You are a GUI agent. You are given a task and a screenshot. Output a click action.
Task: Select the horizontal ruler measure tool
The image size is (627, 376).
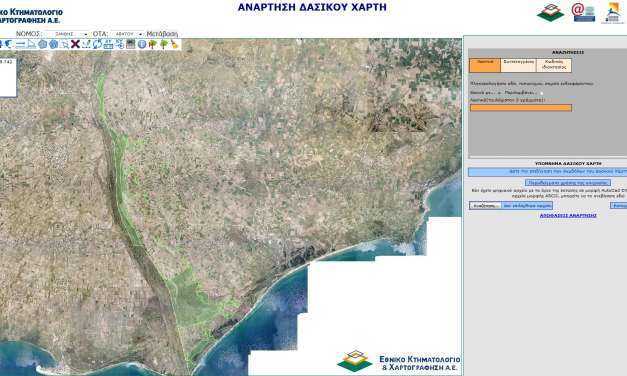click(20, 44)
